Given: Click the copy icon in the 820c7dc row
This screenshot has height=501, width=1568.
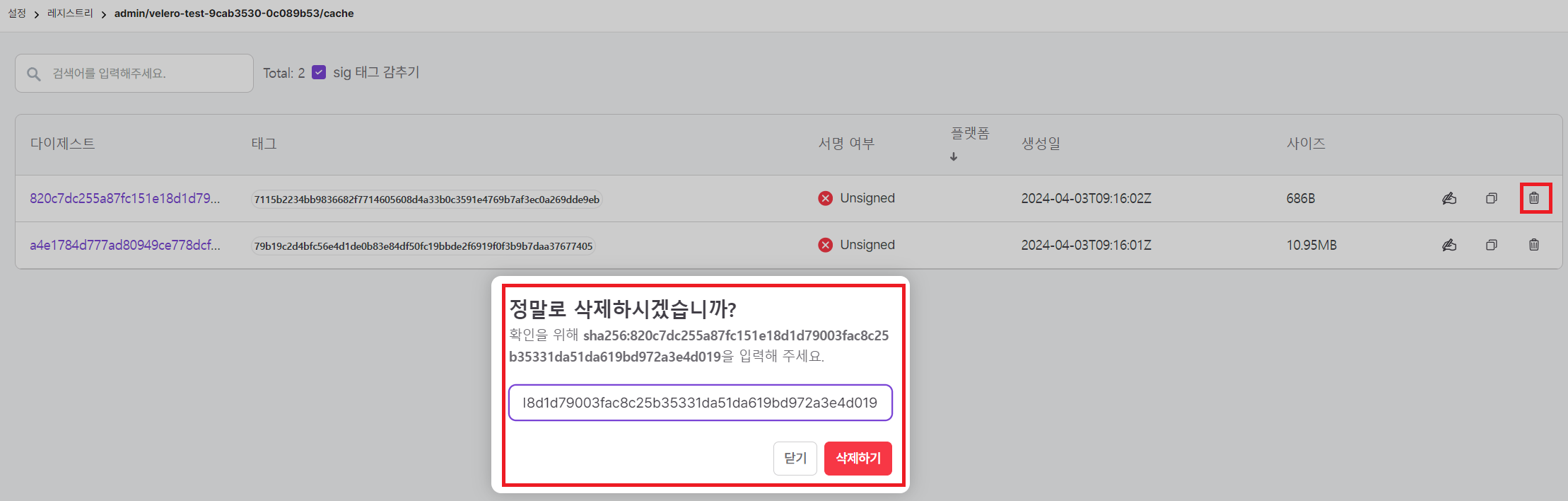Looking at the screenshot, I should click(1492, 198).
